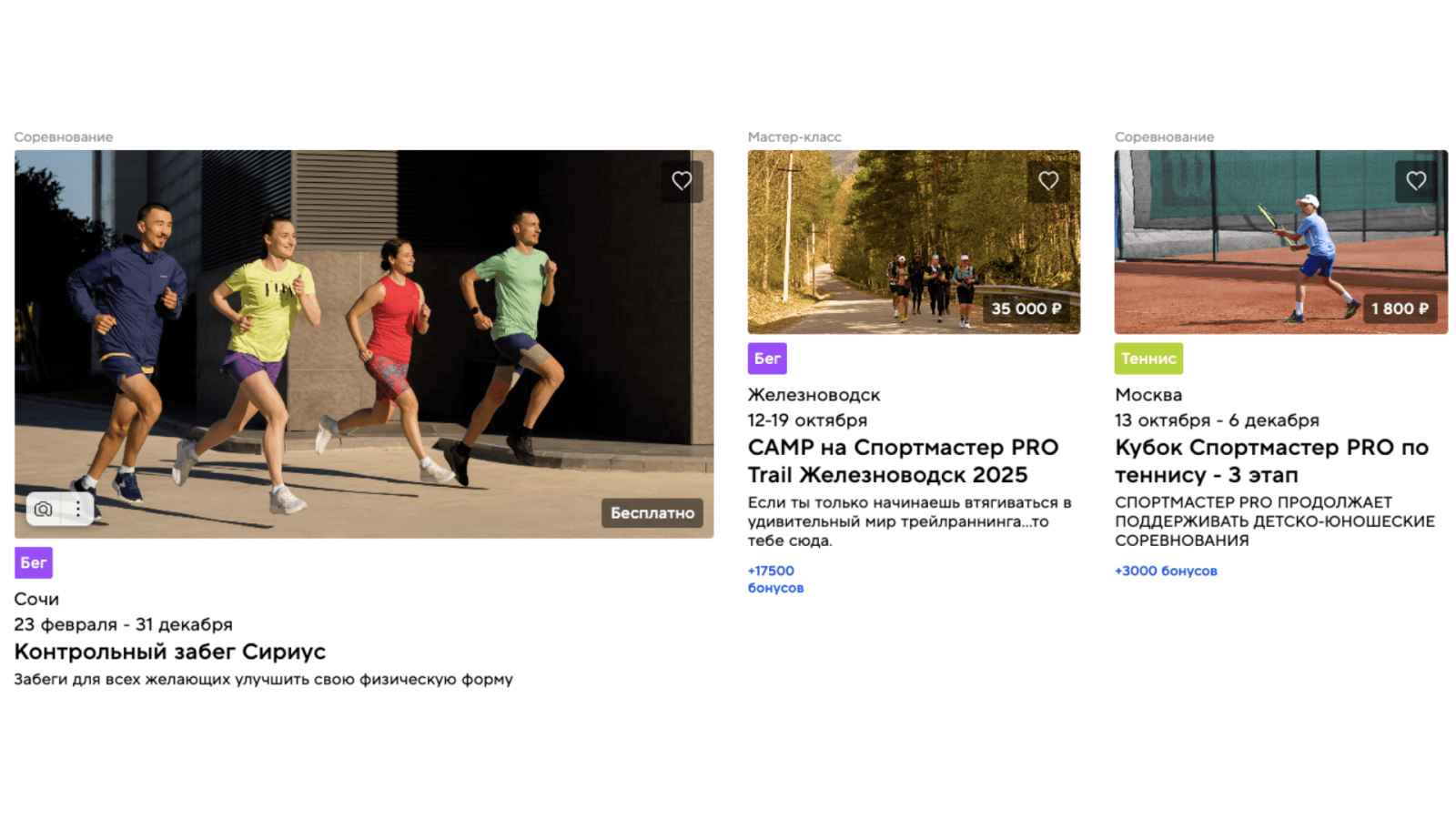
Task: Click the 35 000 ₽ price badge
Action: point(1026,308)
